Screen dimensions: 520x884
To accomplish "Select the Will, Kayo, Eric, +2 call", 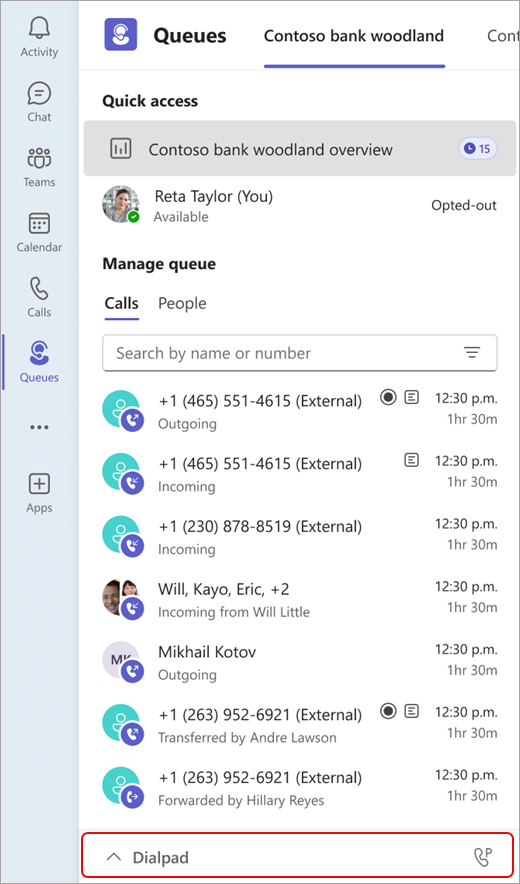I will 299,598.
